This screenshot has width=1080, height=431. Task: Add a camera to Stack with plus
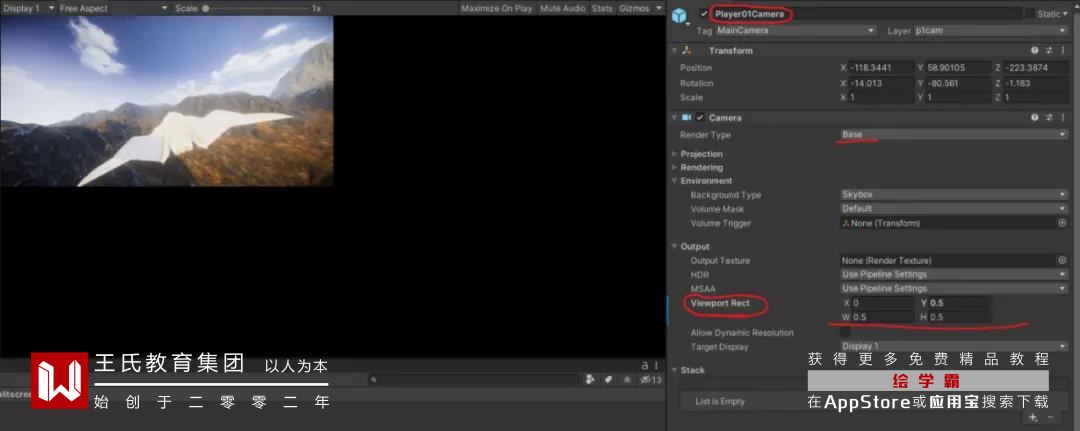1032,417
